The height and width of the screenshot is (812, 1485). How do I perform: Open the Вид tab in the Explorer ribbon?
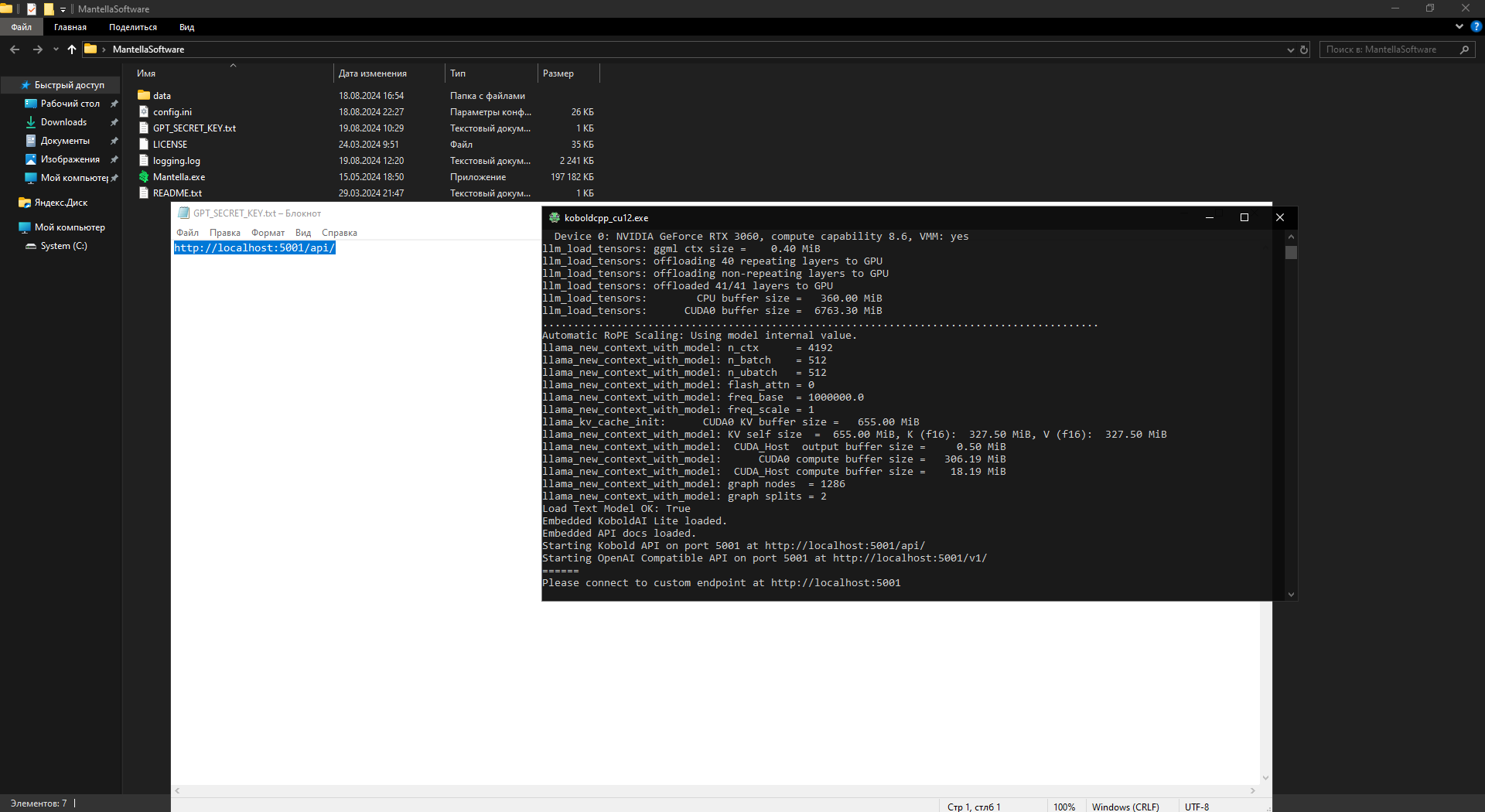(186, 27)
